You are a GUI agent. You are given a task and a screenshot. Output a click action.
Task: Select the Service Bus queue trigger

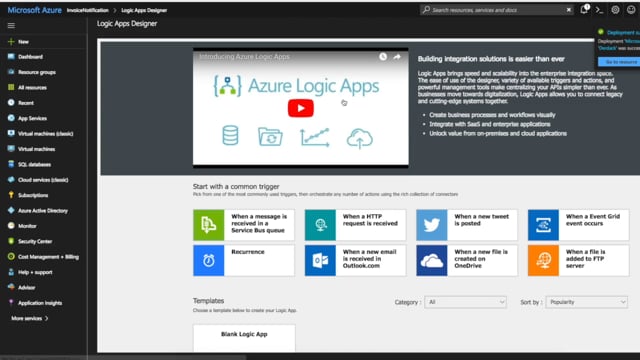click(244, 225)
